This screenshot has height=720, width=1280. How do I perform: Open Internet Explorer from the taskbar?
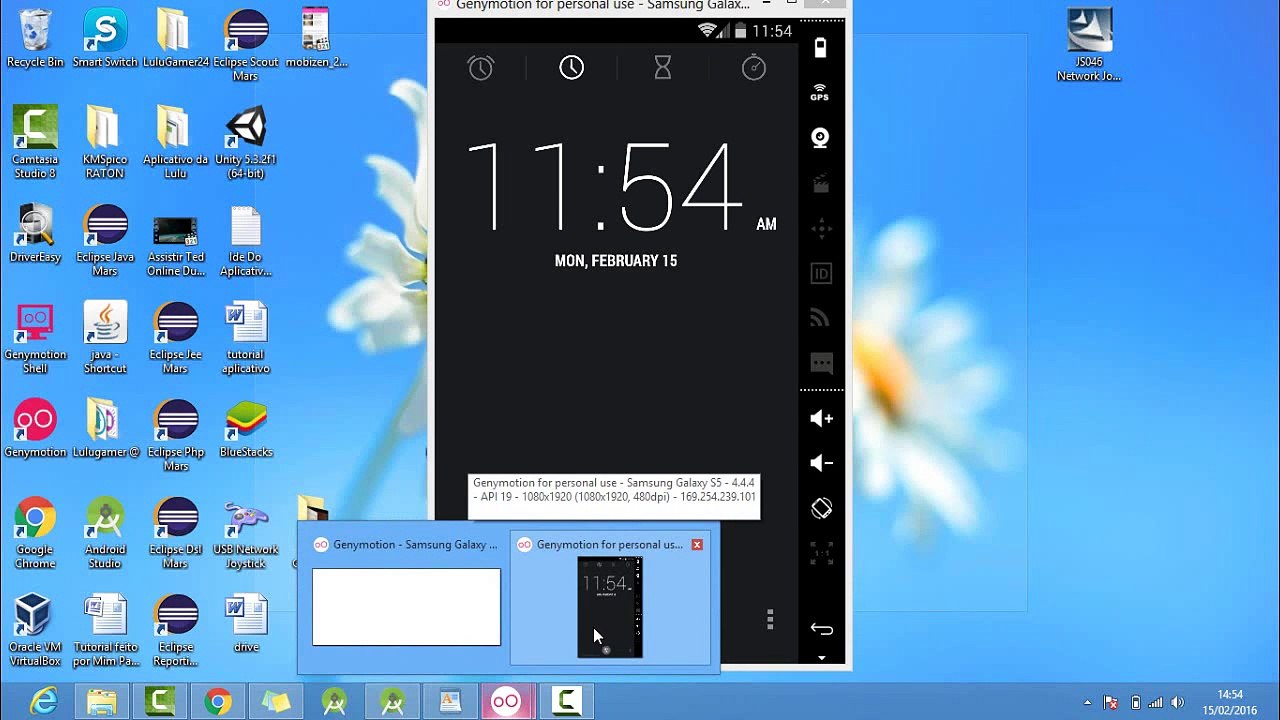click(x=44, y=702)
